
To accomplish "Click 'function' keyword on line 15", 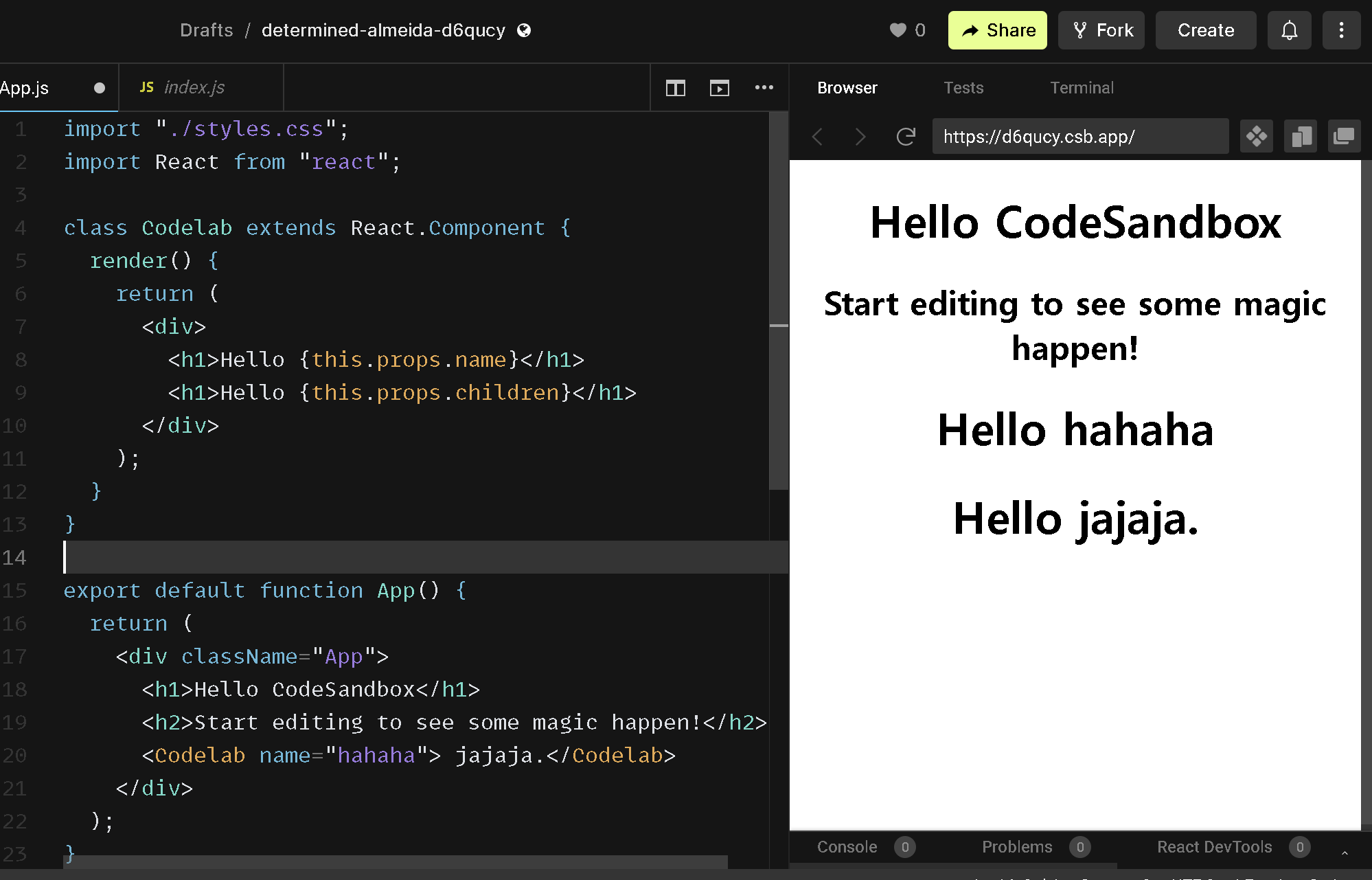I will click(311, 590).
